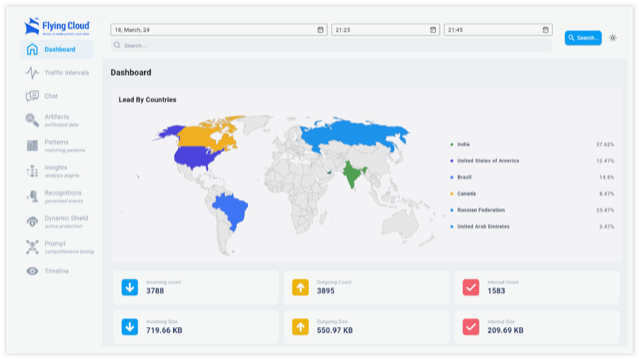Screen dimensions: 640x360
Task: Click the Internal Count checkmark icon
Action: point(471,287)
